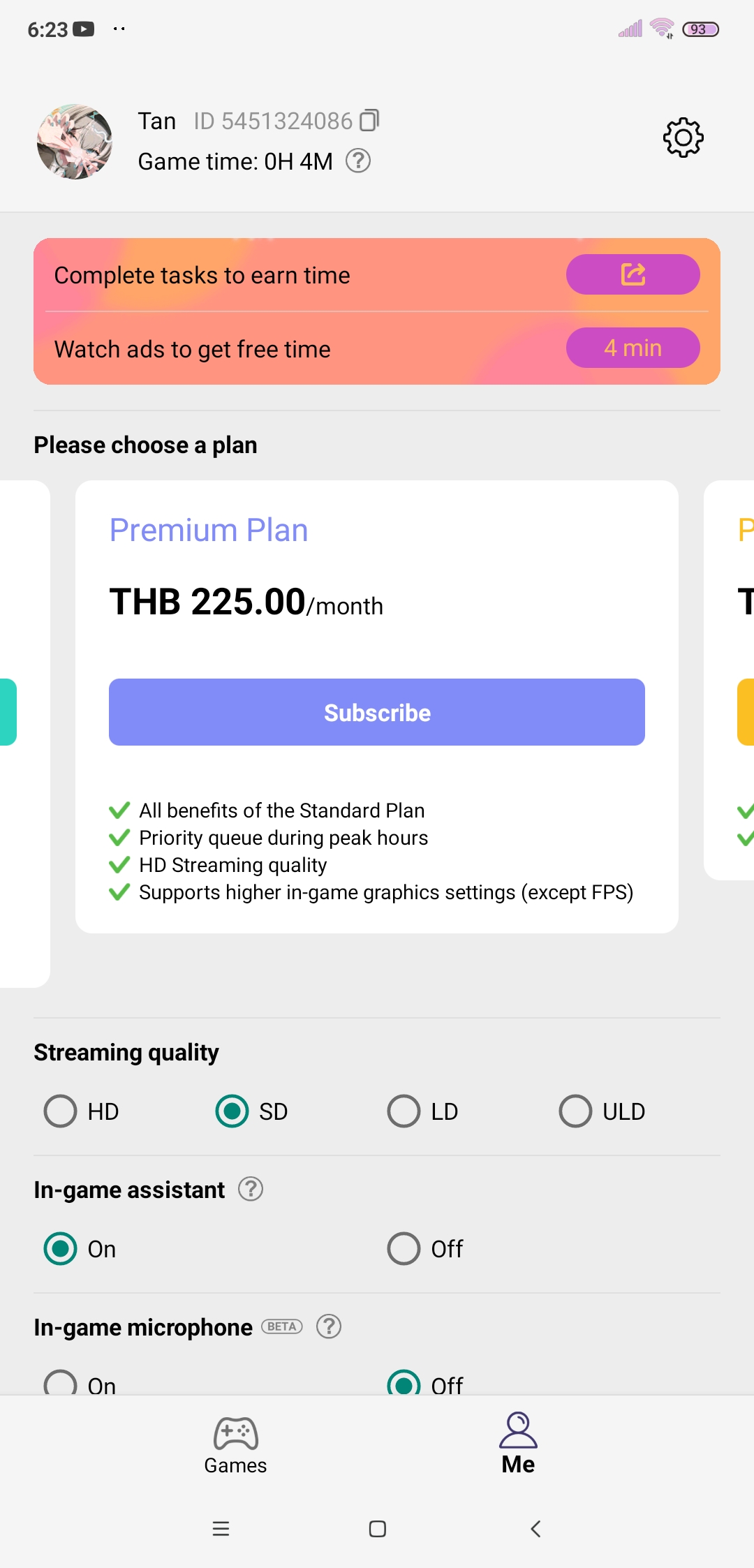
Task: Open settings via the gear icon
Action: [683, 138]
